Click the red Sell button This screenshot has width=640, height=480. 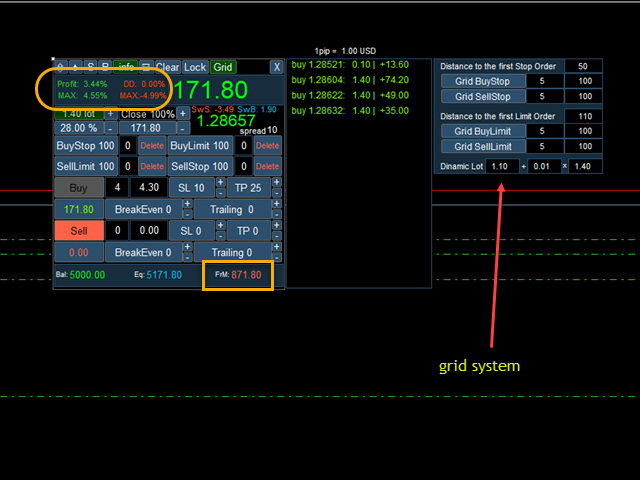tap(79, 231)
